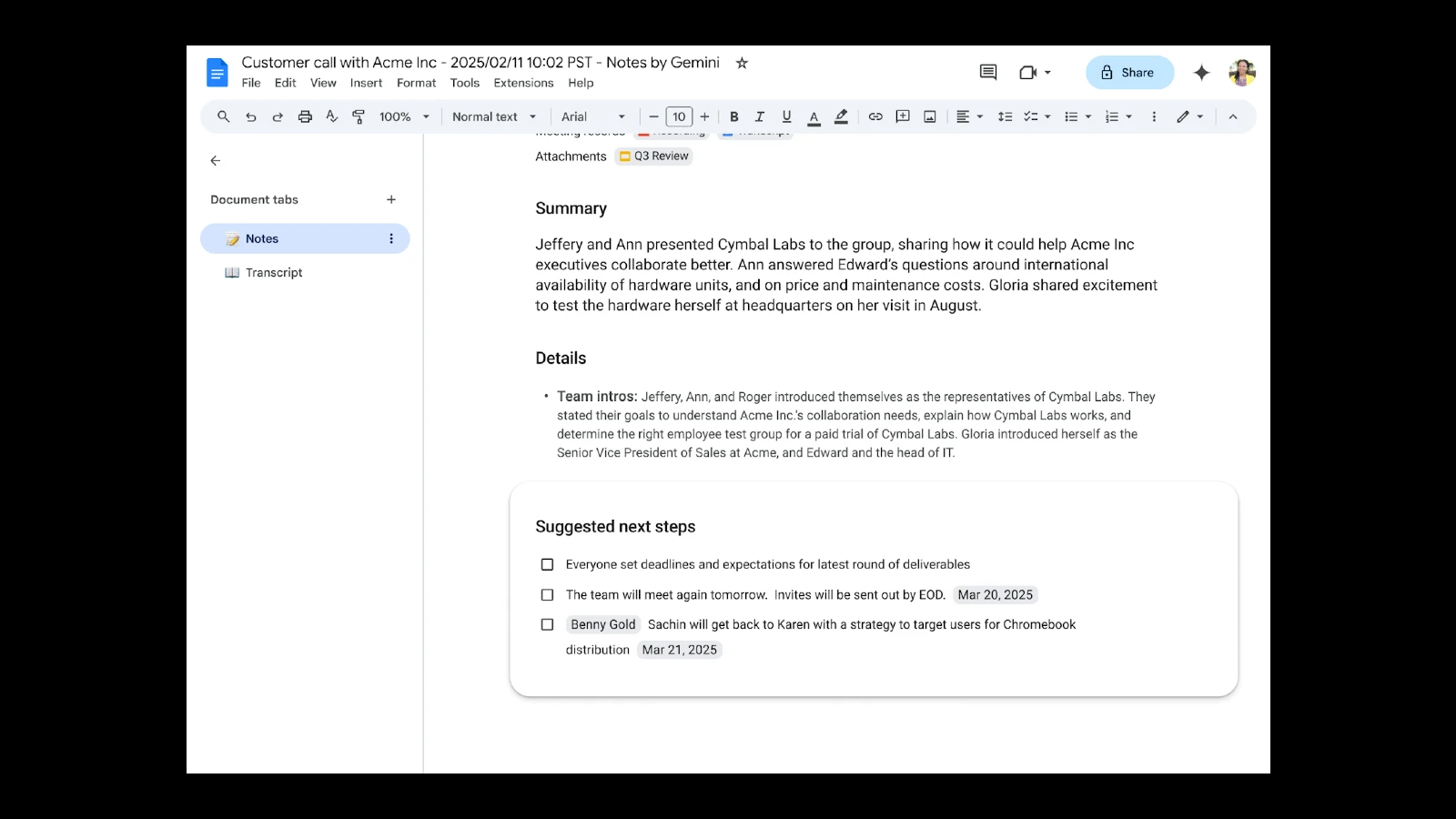1456x819 pixels.
Task: Undo the last action
Action: 250,116
